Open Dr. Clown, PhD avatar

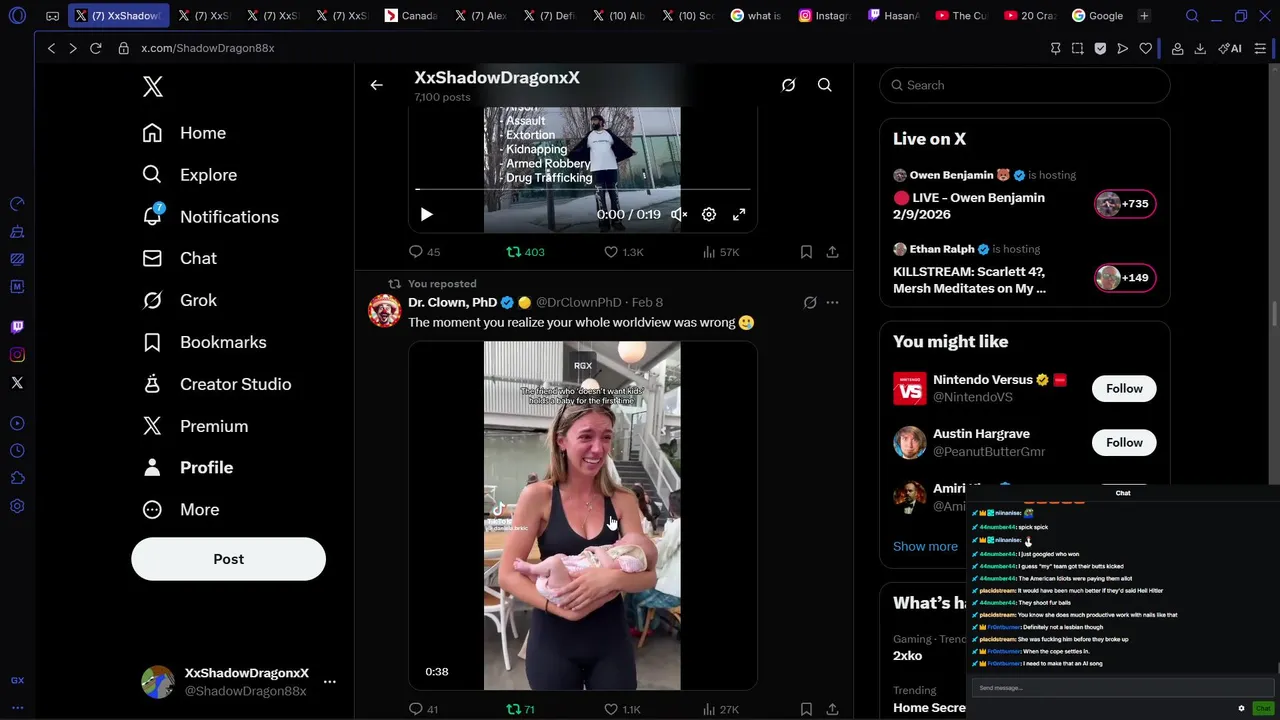point(384,311)
